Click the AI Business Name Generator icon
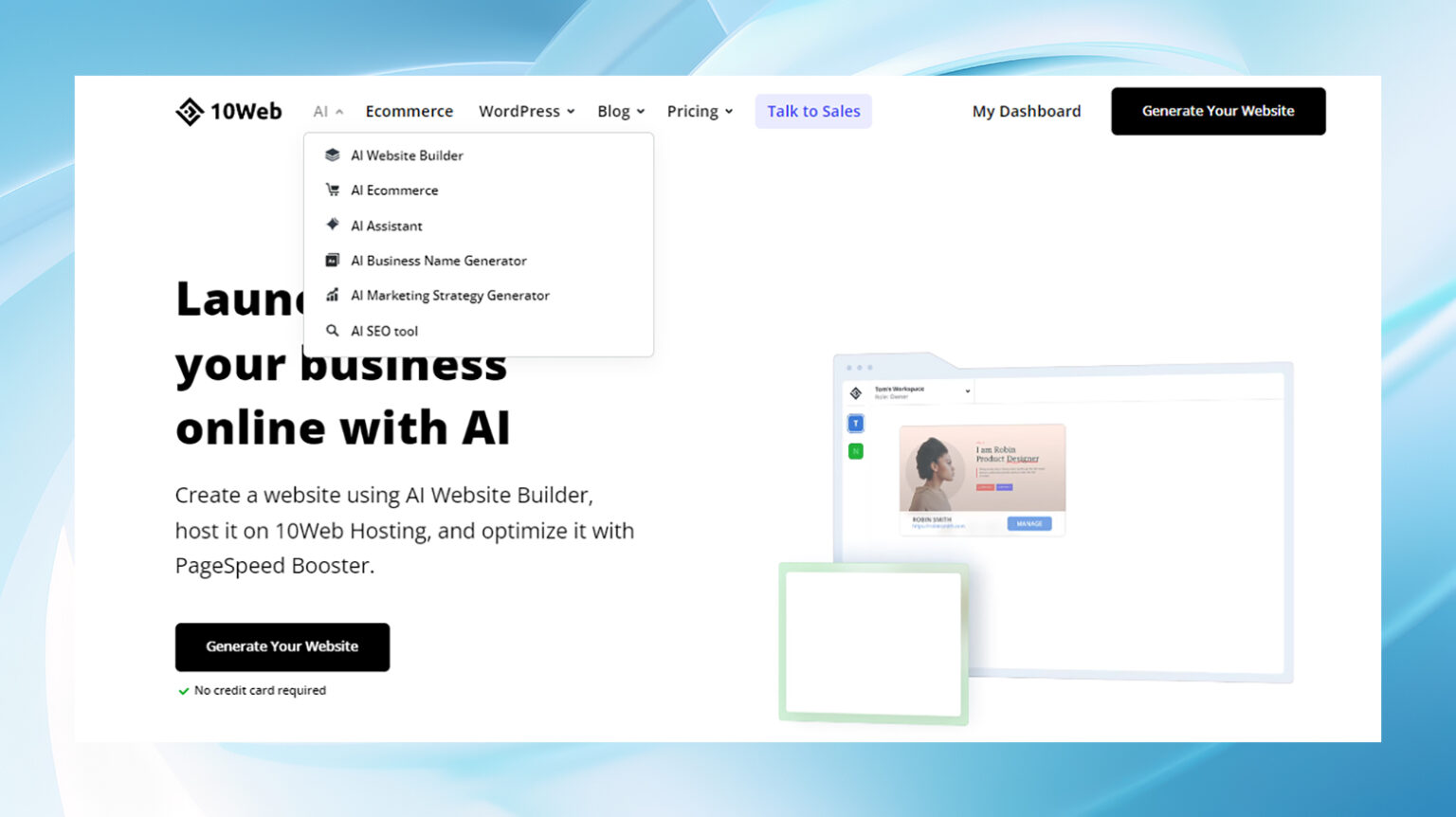This screenshot has width=1456, height=817. [333, 260]
